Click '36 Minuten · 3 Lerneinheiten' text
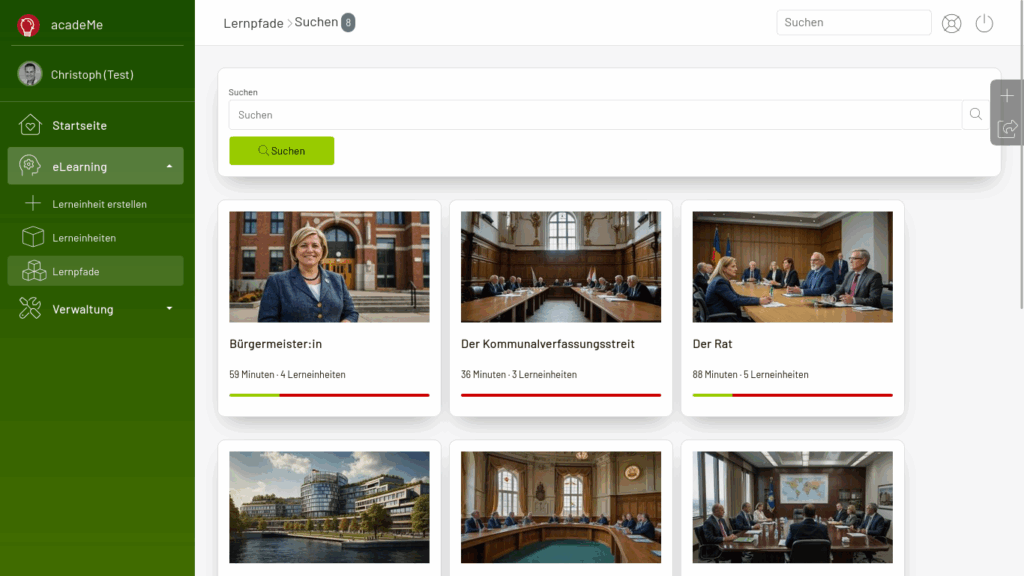The height and width of the screenshot is (576, 1024). (x=519, y=374)
